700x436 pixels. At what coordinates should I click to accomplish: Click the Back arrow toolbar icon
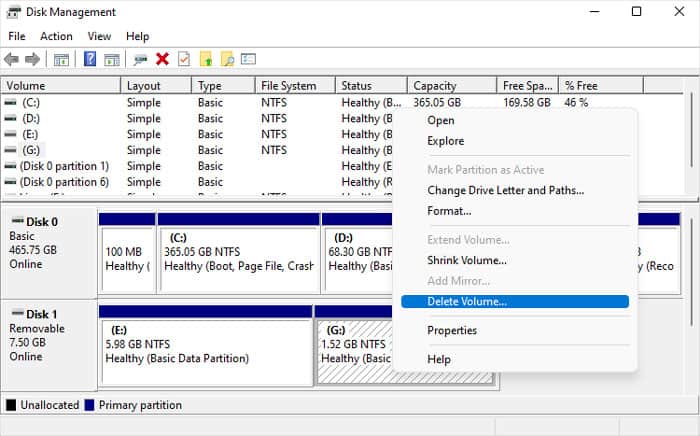point(12,59)
